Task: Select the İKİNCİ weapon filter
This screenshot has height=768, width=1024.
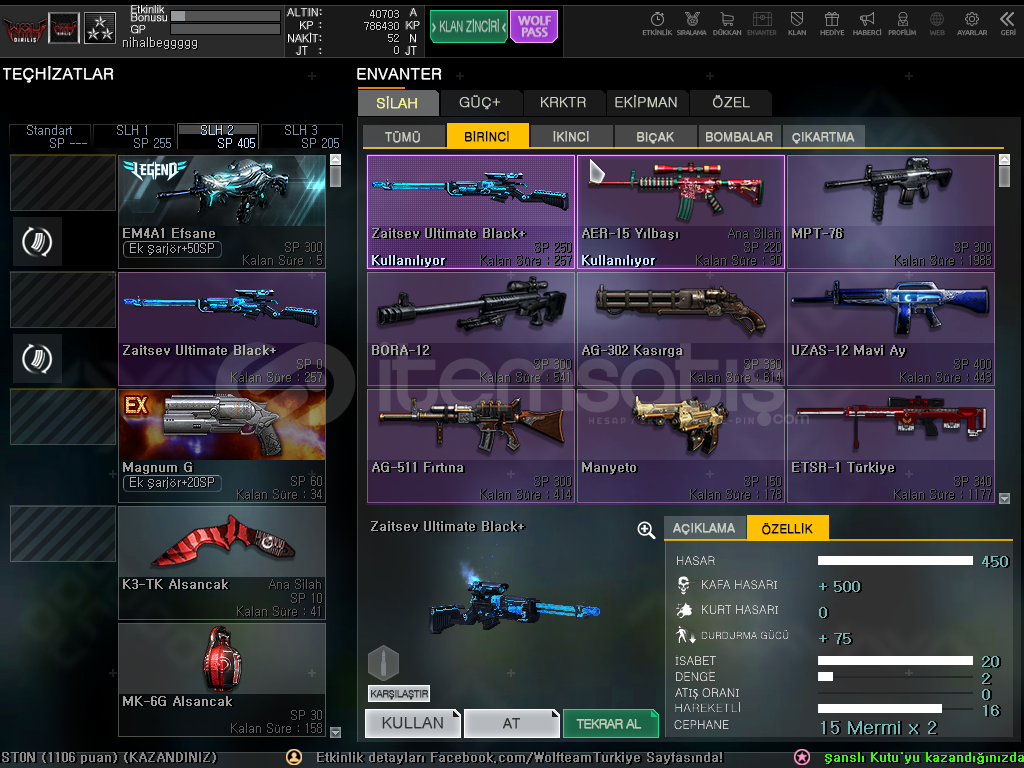Action: click(571, 136)
